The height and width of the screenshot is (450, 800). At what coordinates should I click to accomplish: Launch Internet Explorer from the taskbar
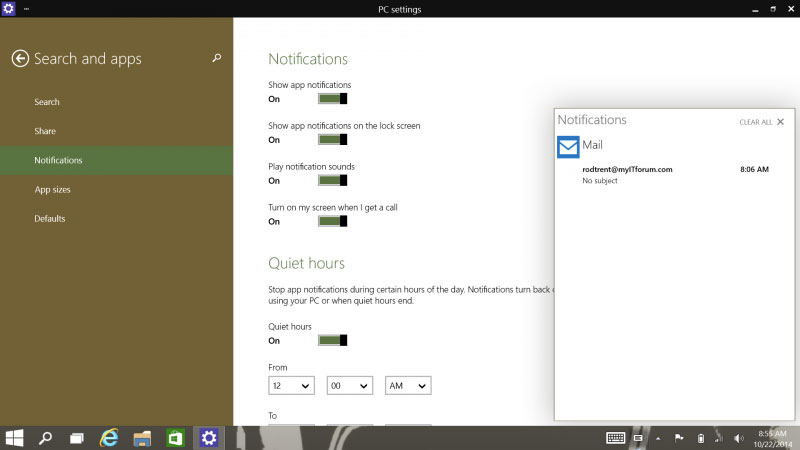click(110, 437)
